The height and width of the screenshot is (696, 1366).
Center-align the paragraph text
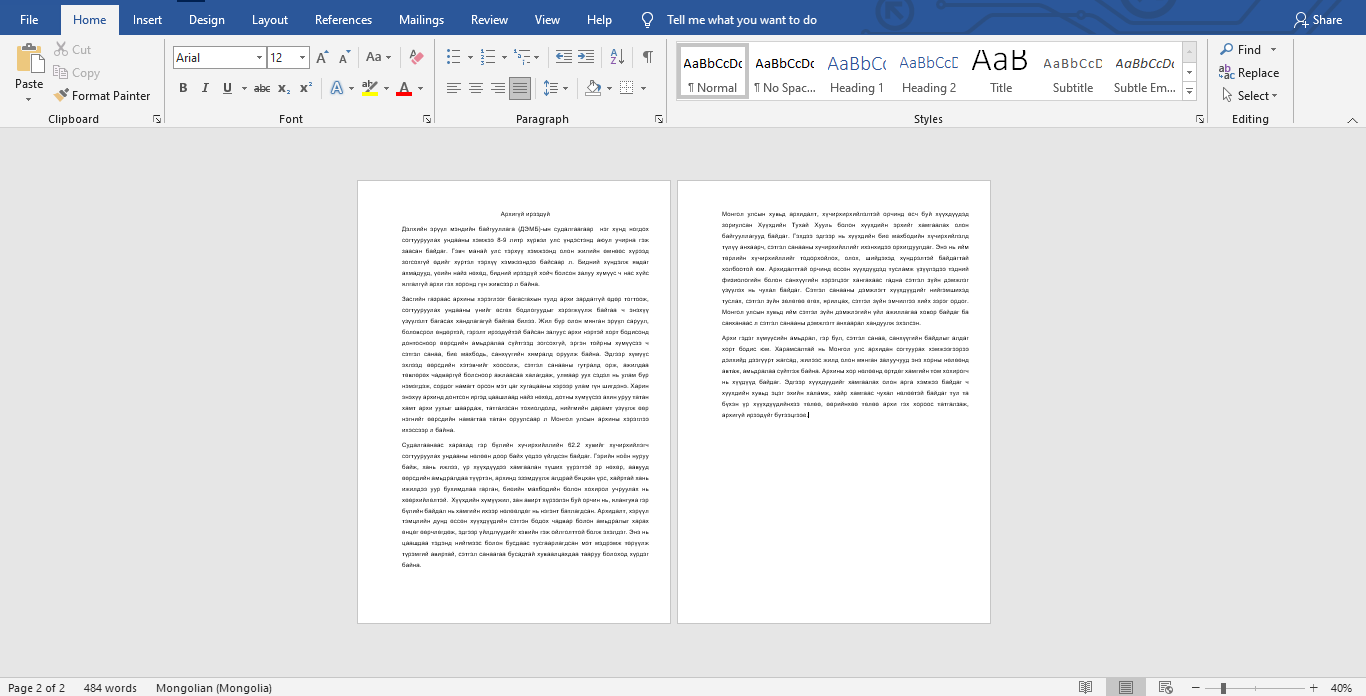(476, 88)
